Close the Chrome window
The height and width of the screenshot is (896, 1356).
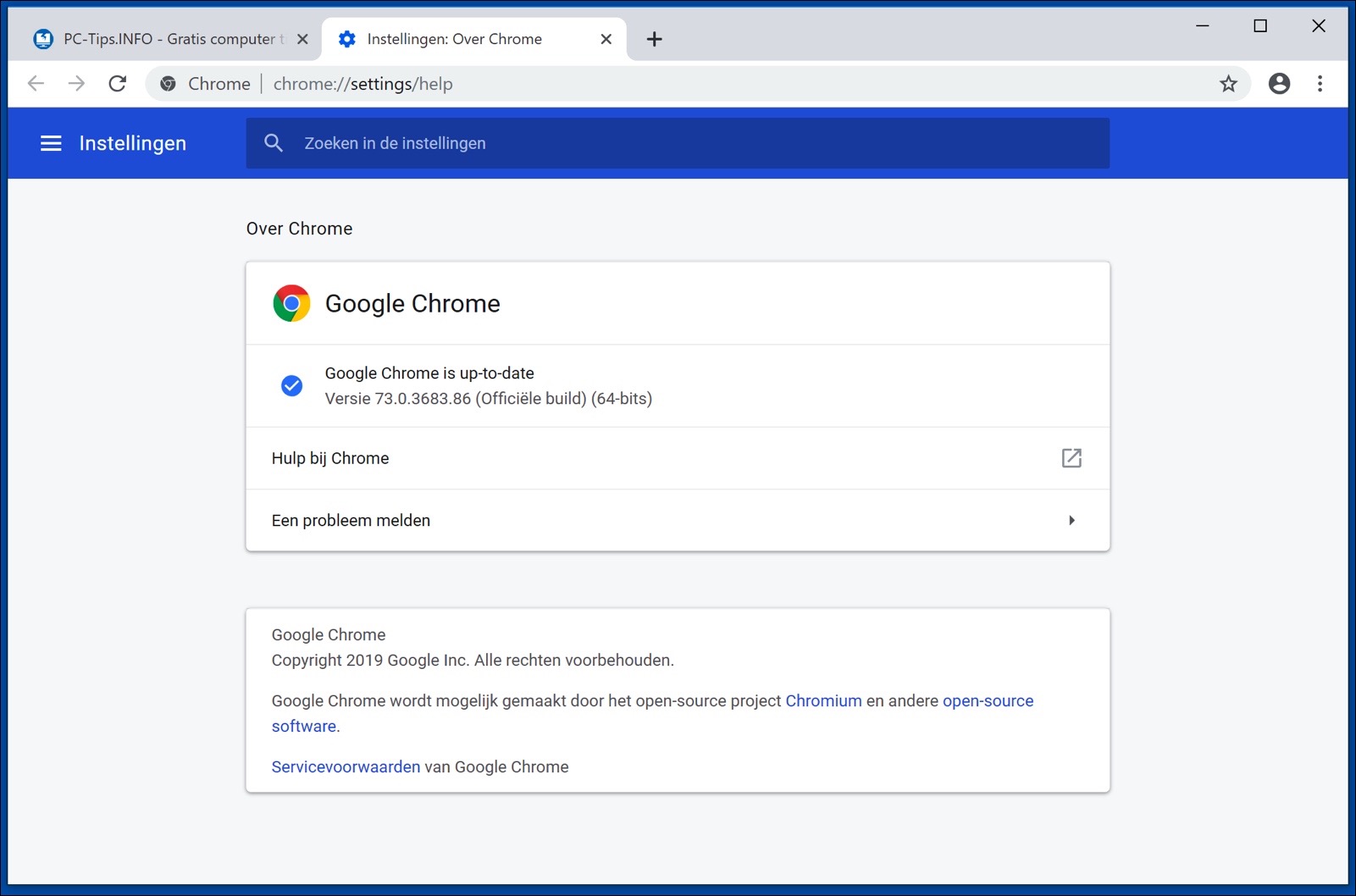point(1319,26)
